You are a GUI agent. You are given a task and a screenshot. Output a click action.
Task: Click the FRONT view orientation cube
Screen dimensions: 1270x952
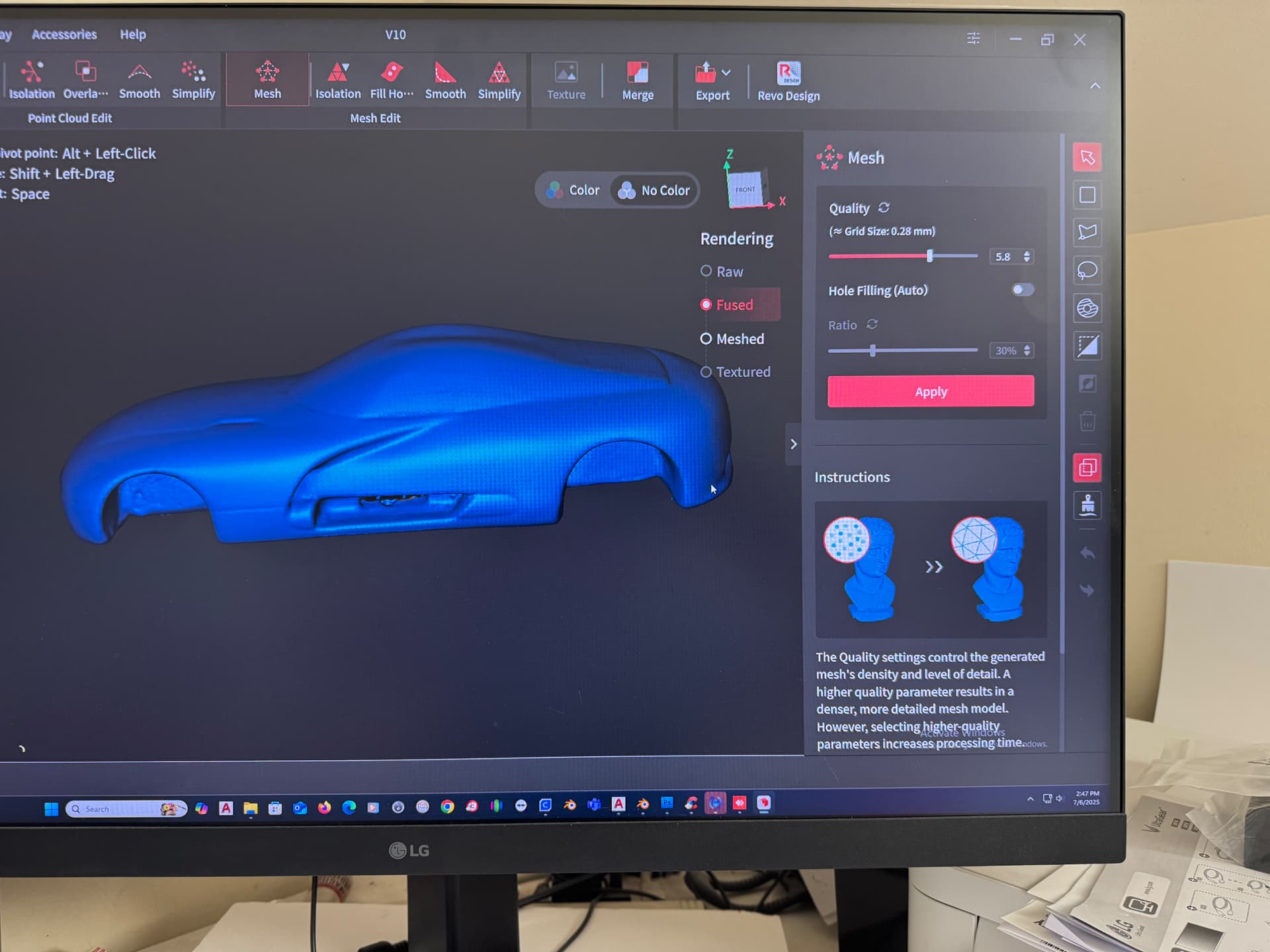click(x=747, y=190)
